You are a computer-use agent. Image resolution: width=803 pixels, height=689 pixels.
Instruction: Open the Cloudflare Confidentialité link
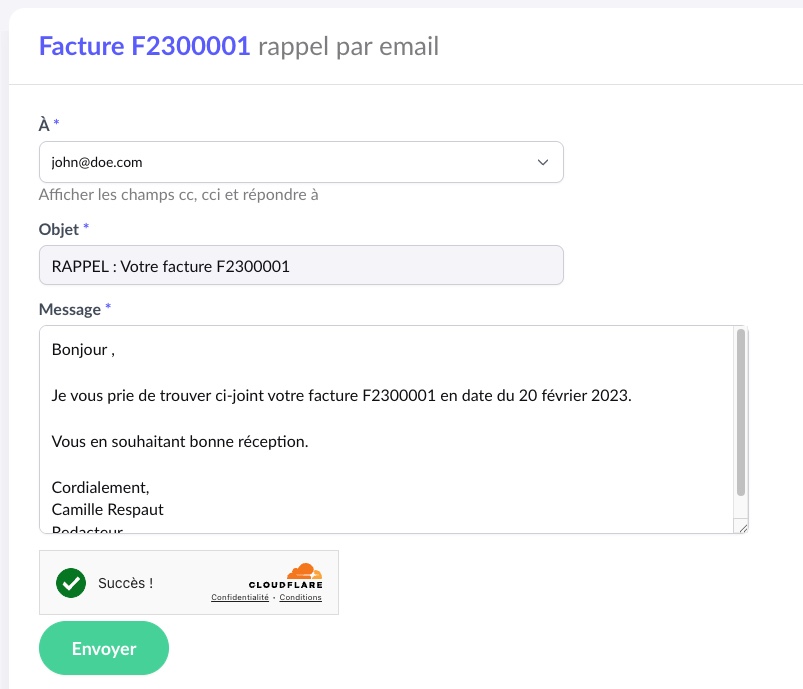240,597
